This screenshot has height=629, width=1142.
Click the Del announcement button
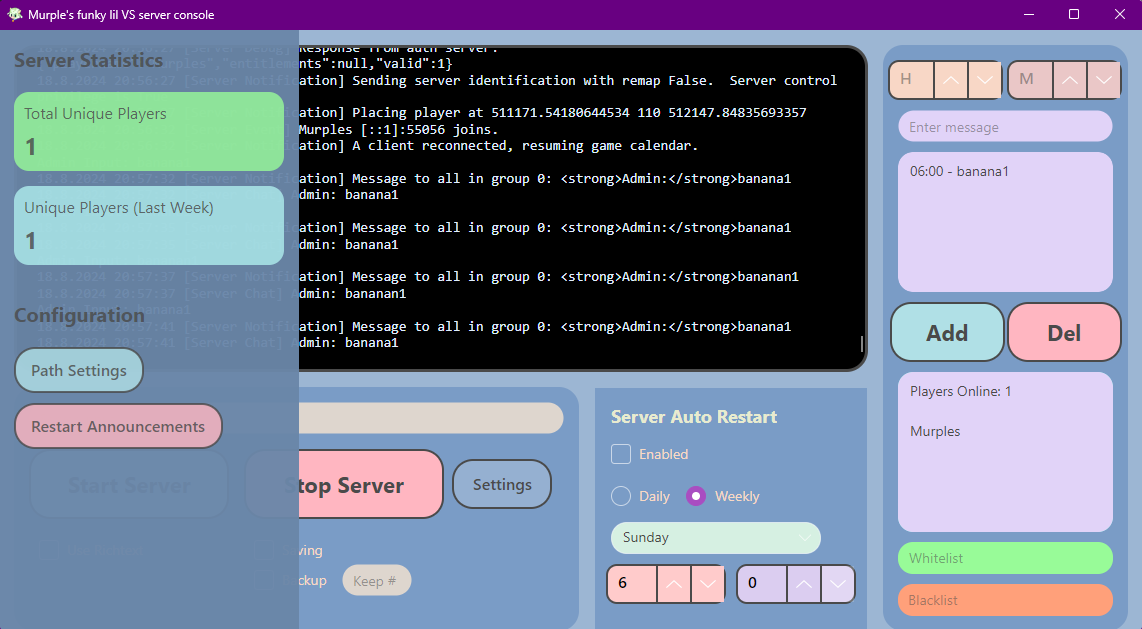pyautogui.click(x=1064, y=332)
